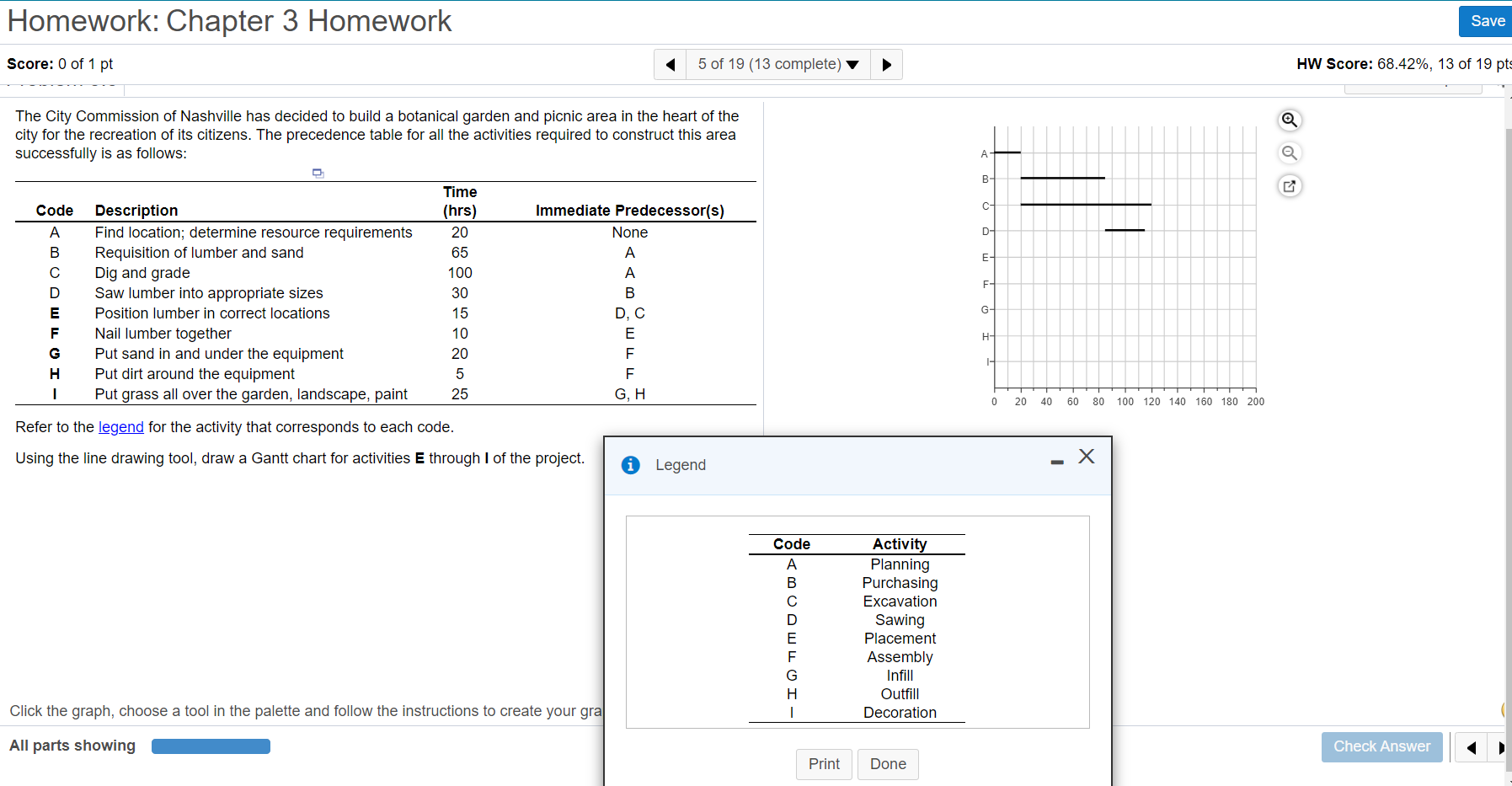The width and height of the screenshot is (1512, 786).
Task: Open the legend hyperlink
Action: [x=121, y=427]
